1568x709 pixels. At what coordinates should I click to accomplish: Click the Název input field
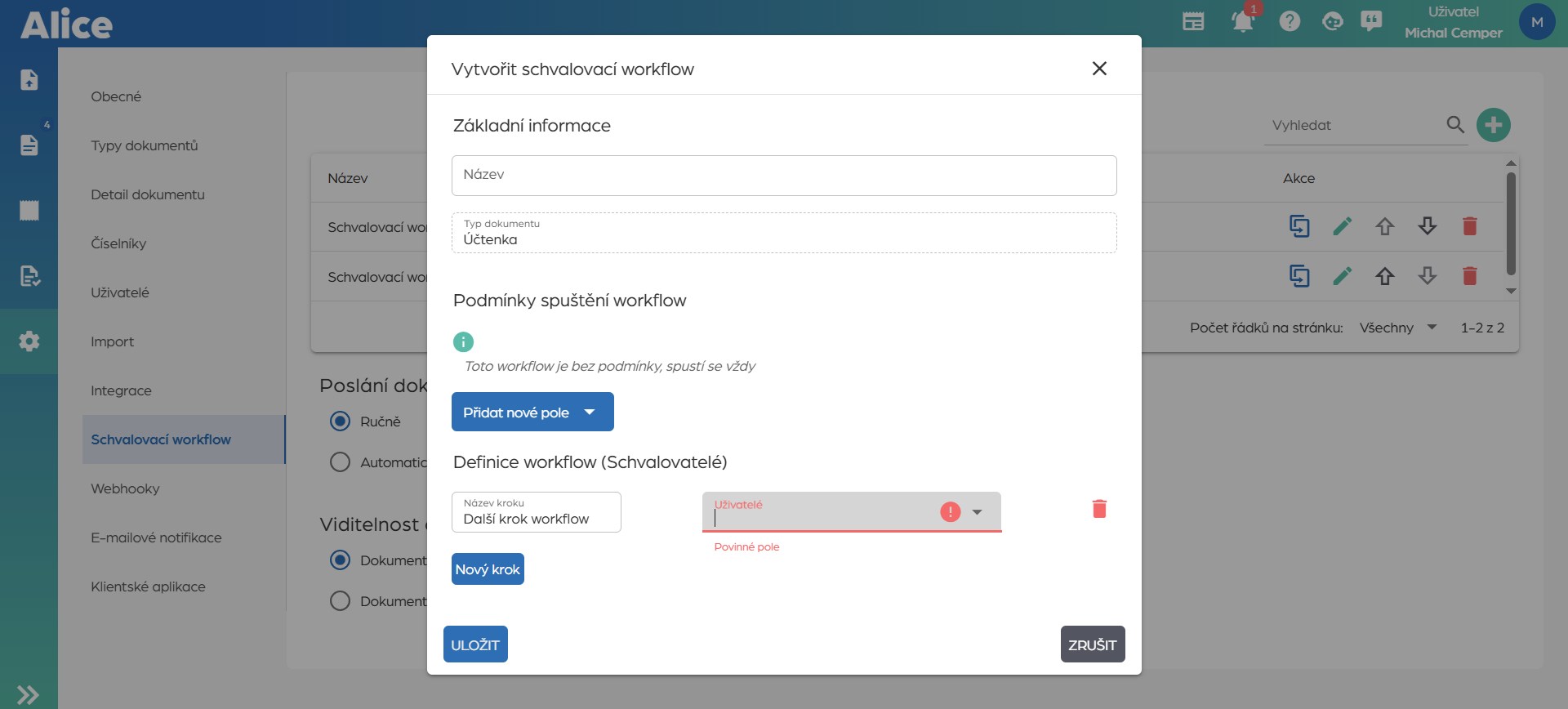(x=784, y=176)
